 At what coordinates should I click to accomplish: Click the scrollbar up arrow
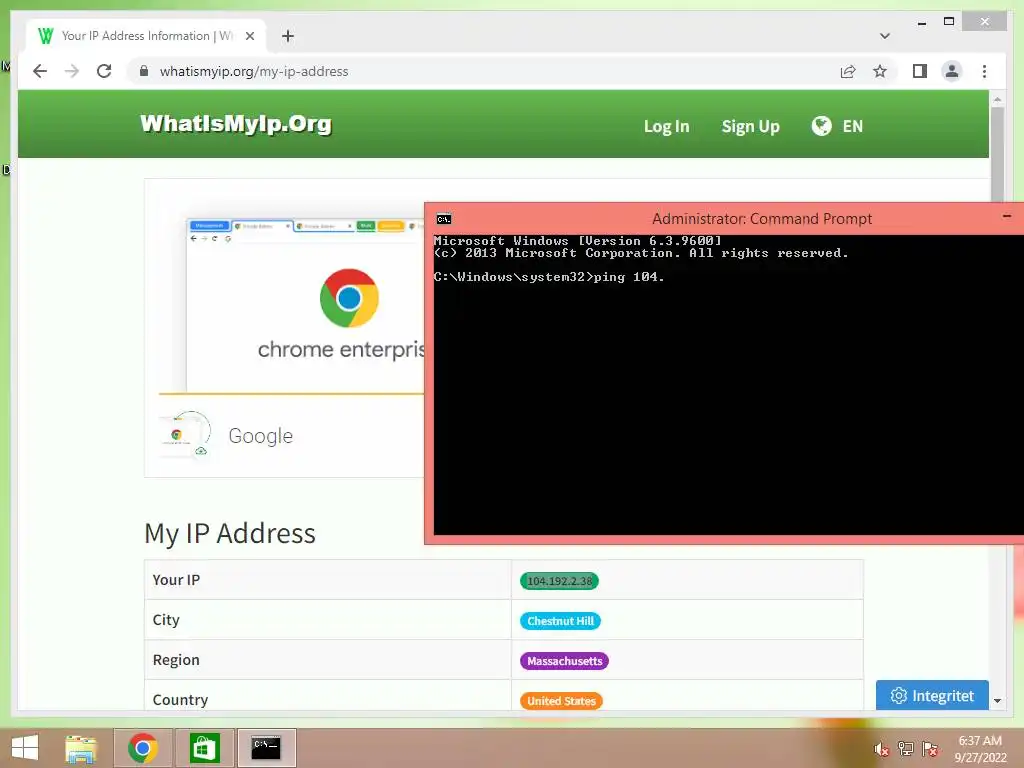click(997, 99)
